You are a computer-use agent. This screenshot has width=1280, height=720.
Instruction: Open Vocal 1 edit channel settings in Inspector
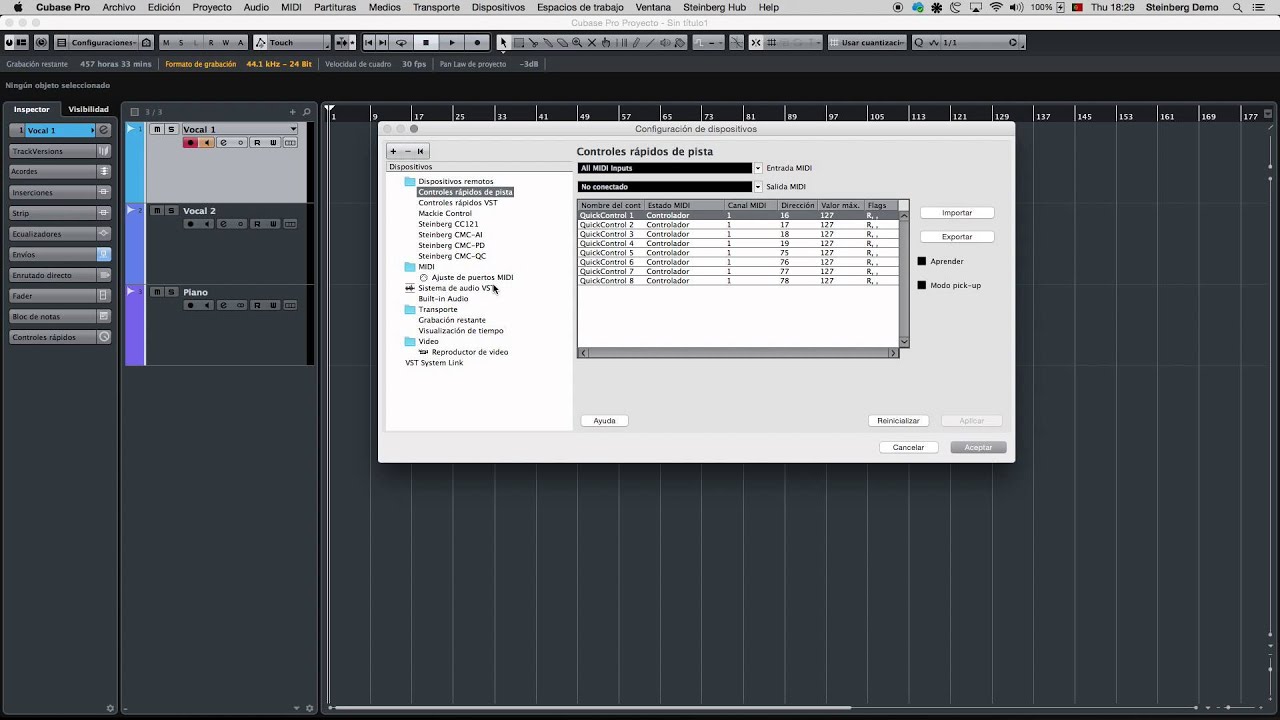[x=103, y=130]
